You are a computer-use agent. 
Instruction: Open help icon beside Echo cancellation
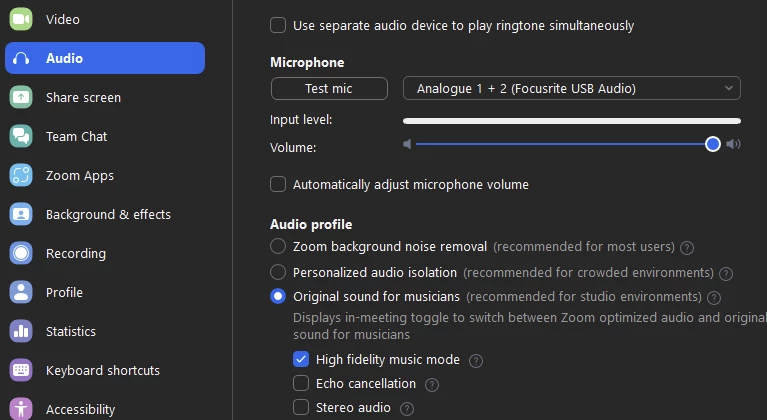(x=431, y=385)
